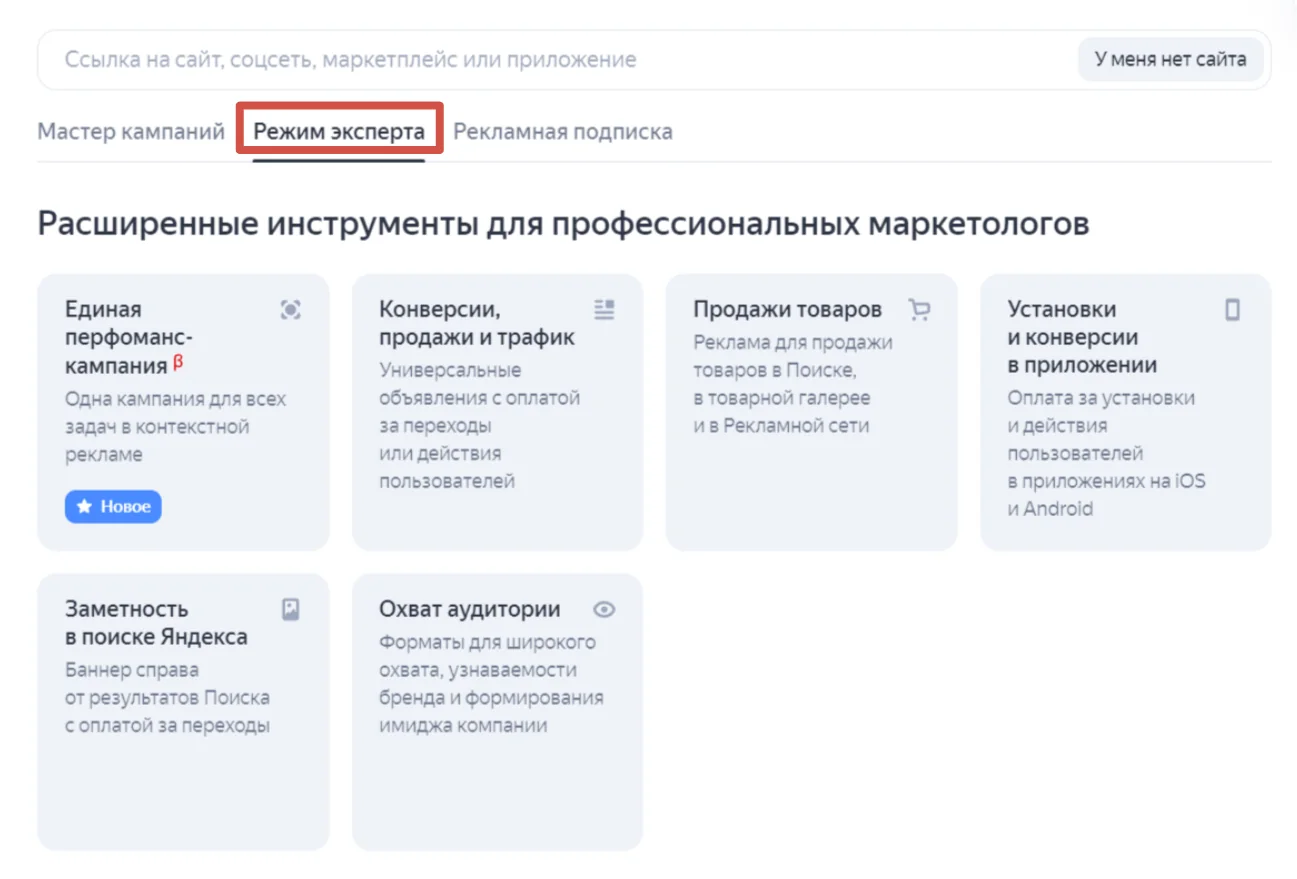Image resolution: width=1297 pixels, height=879 pixels.
Task: Click the phone icon on Установки и конверсии card
Action: 1232,310
